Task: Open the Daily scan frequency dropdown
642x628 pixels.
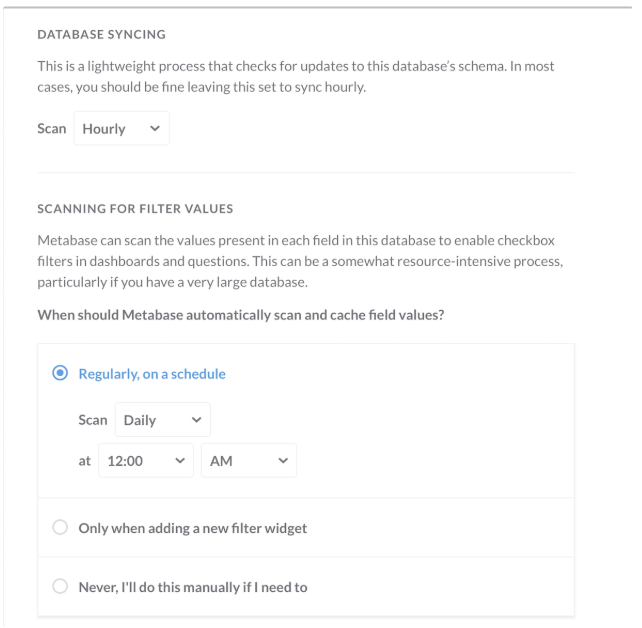Action: coord(162,420)
